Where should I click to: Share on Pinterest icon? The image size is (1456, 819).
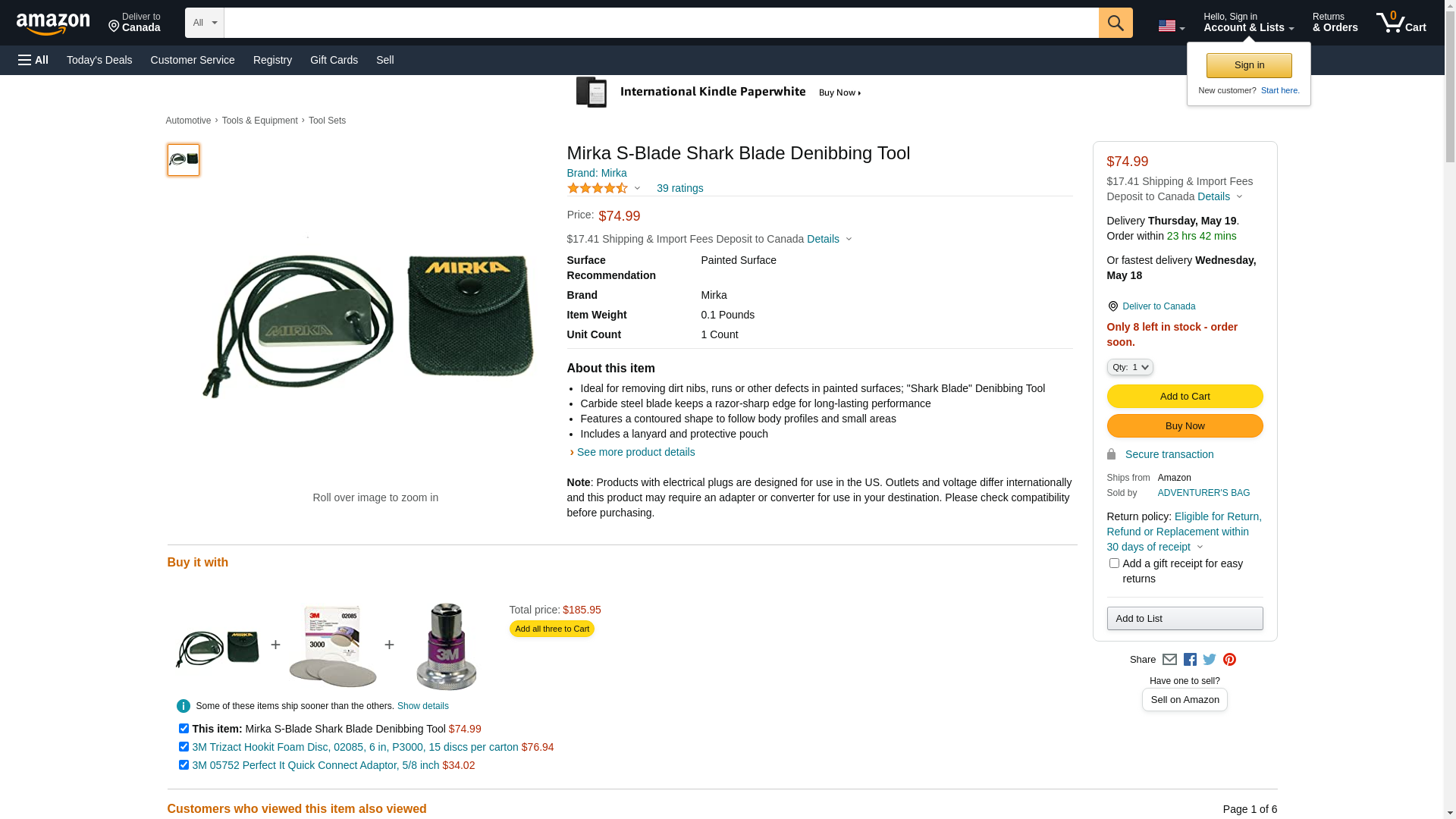click(1229, 660)
